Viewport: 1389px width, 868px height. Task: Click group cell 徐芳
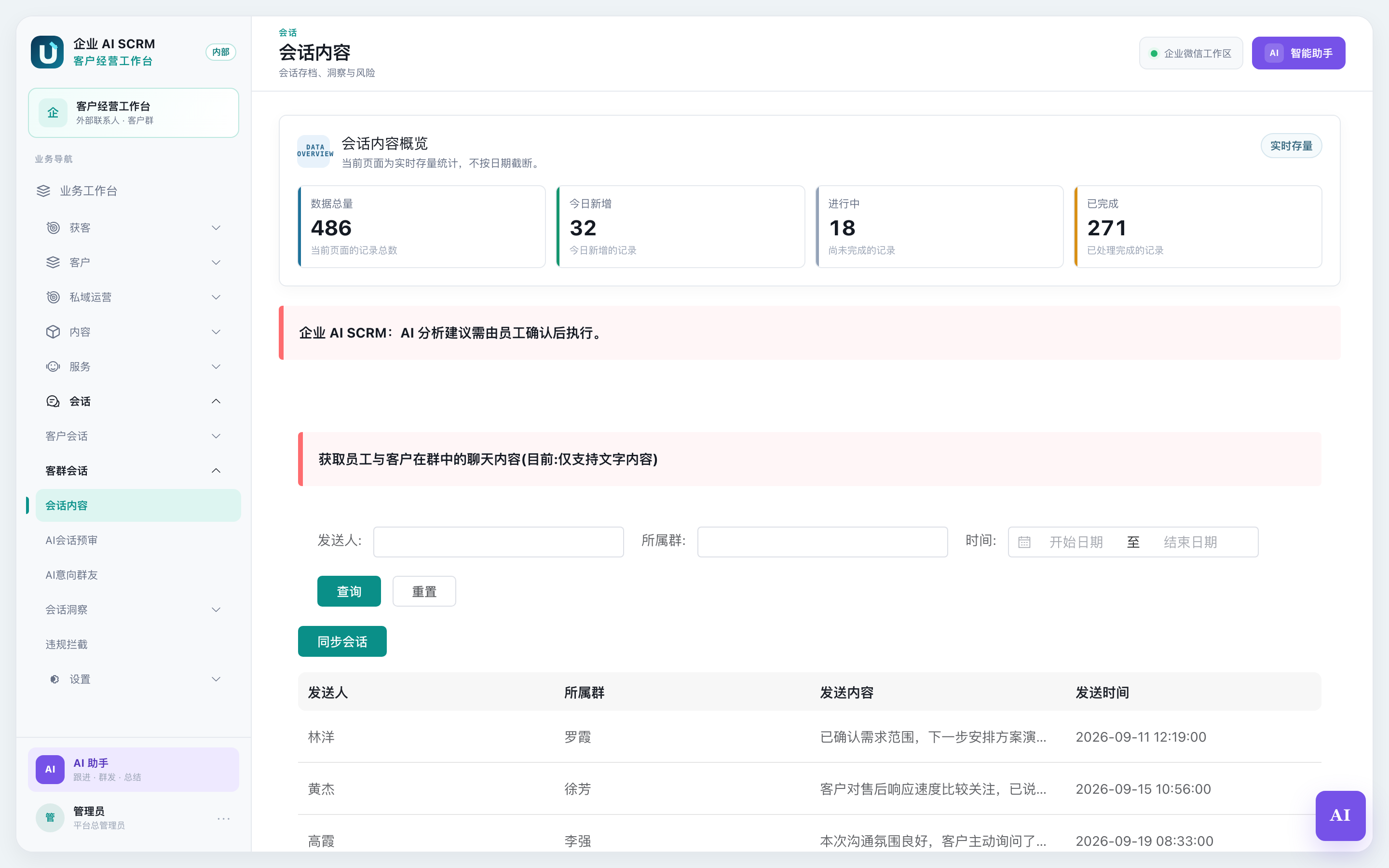point(577,789)
